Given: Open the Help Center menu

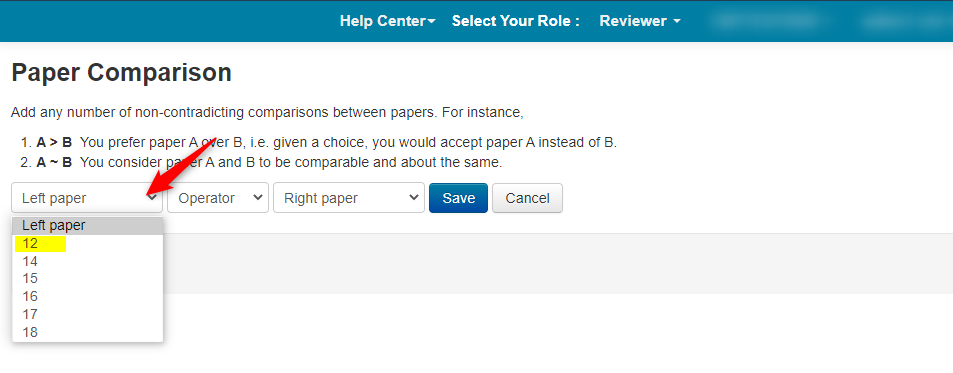Looking at the screenshot, I should (387, 21).
